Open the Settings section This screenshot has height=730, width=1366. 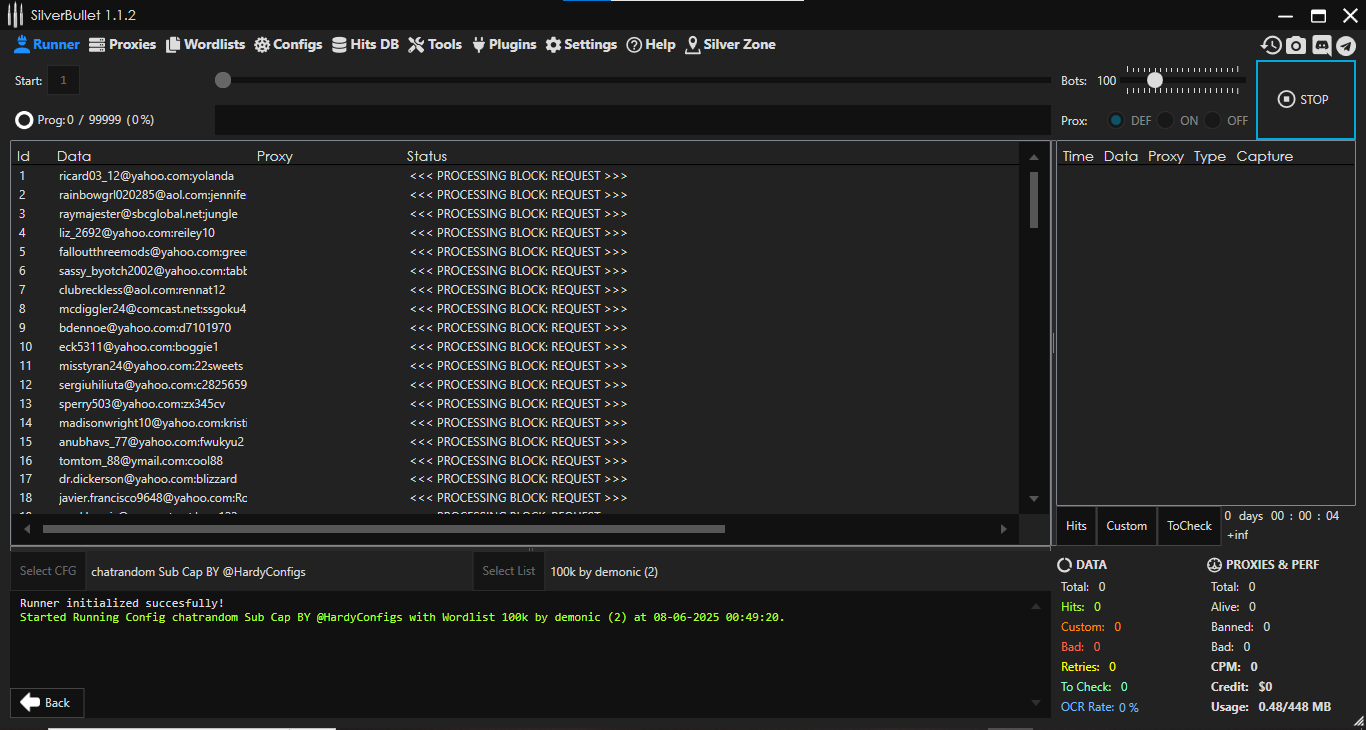pos(581,45)
